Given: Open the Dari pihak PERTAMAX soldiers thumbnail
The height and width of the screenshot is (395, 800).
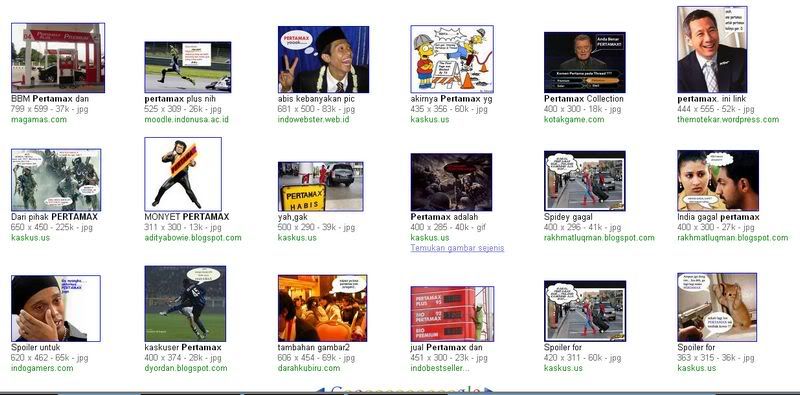Looking at the screenshot, I should coord(56,180).
